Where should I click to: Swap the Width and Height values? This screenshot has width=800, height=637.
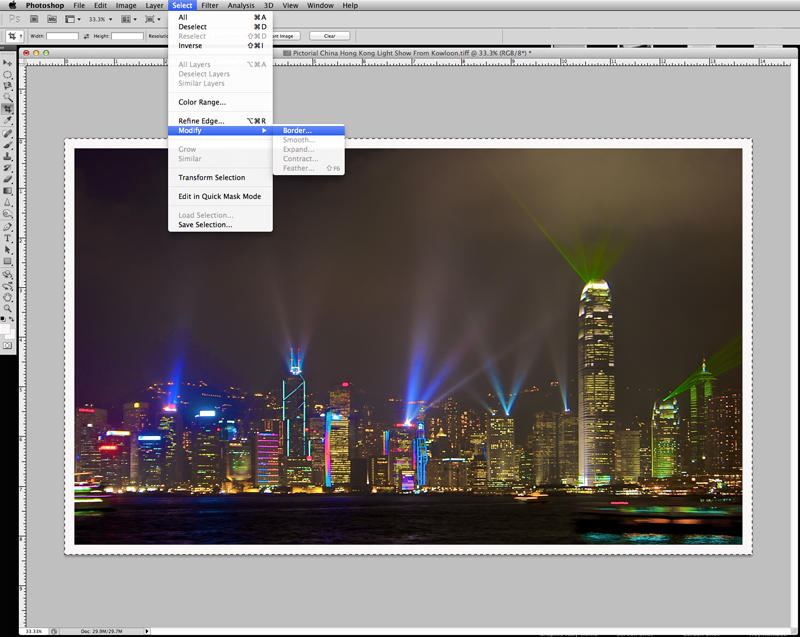coord(86,36)
